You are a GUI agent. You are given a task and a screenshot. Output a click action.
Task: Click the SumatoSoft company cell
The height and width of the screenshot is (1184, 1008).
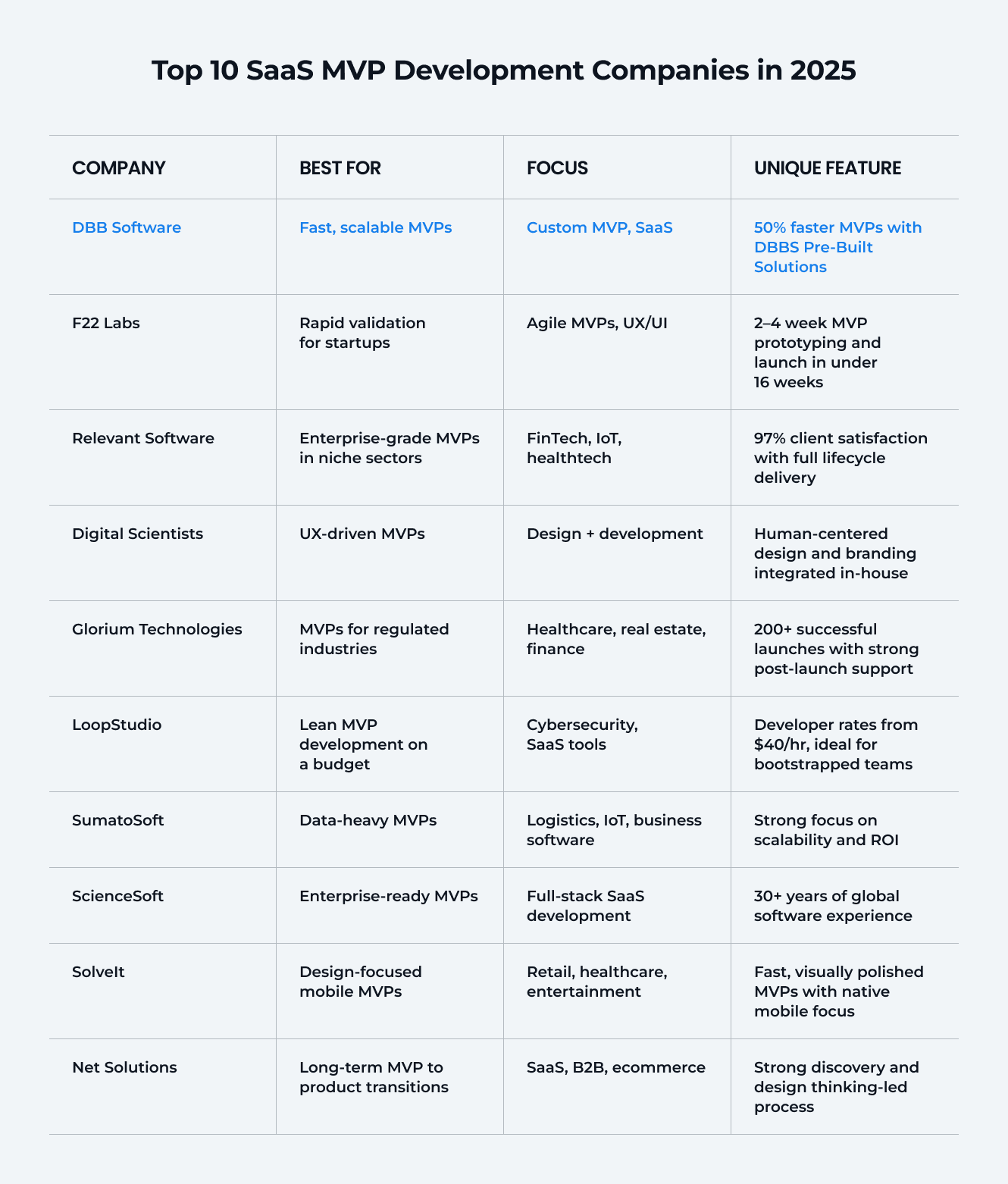point(117,820)
